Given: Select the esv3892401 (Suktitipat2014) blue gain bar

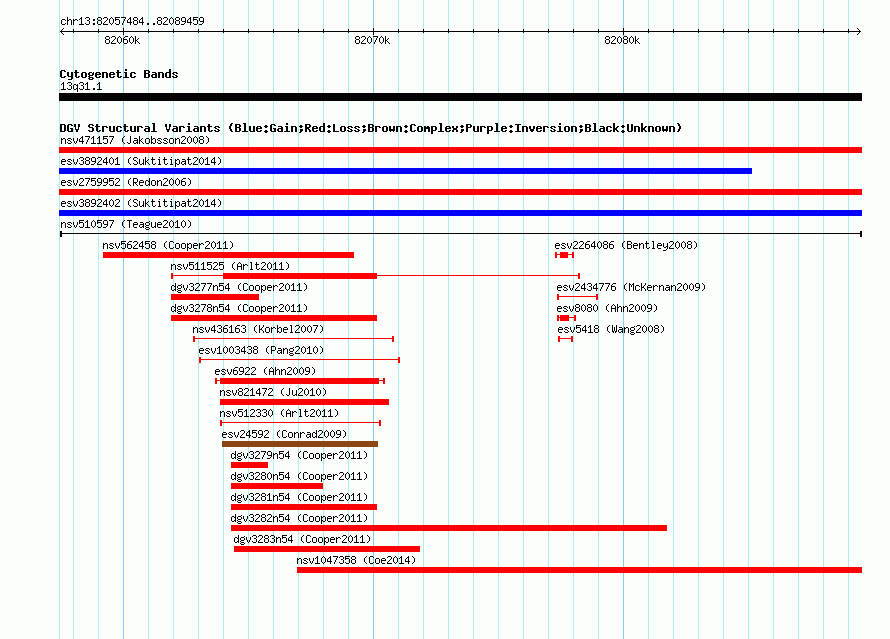Looking at the screenshot, I should pyautogui.click(x=405, y=171).
